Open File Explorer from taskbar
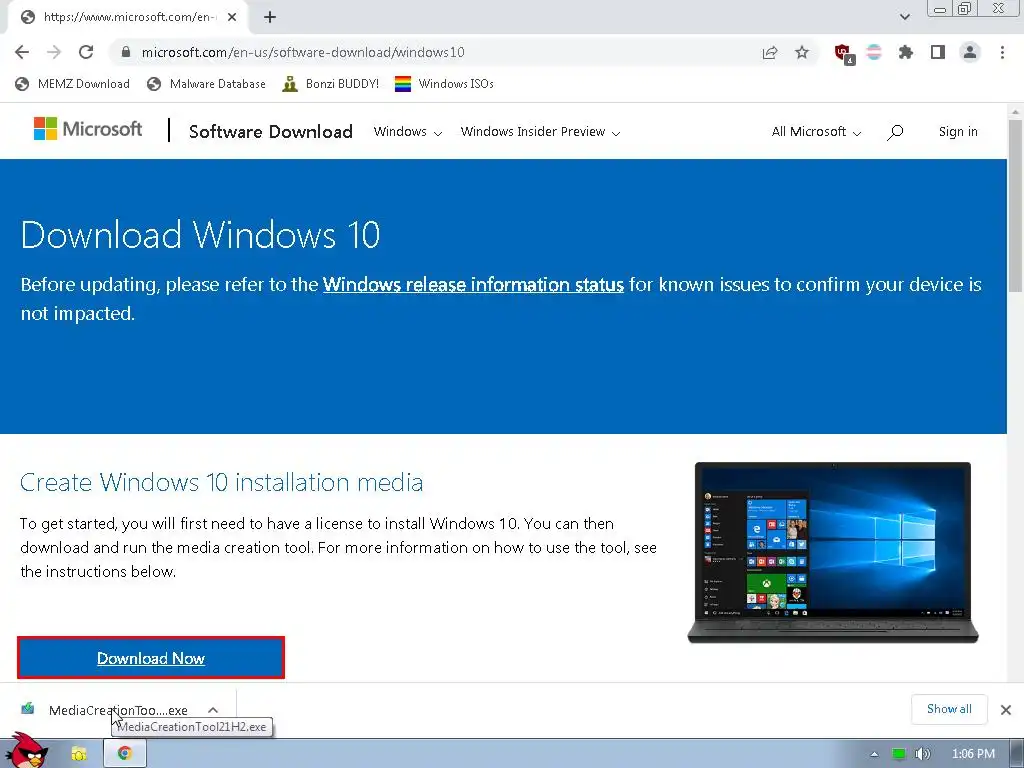 tap(79, 753)
